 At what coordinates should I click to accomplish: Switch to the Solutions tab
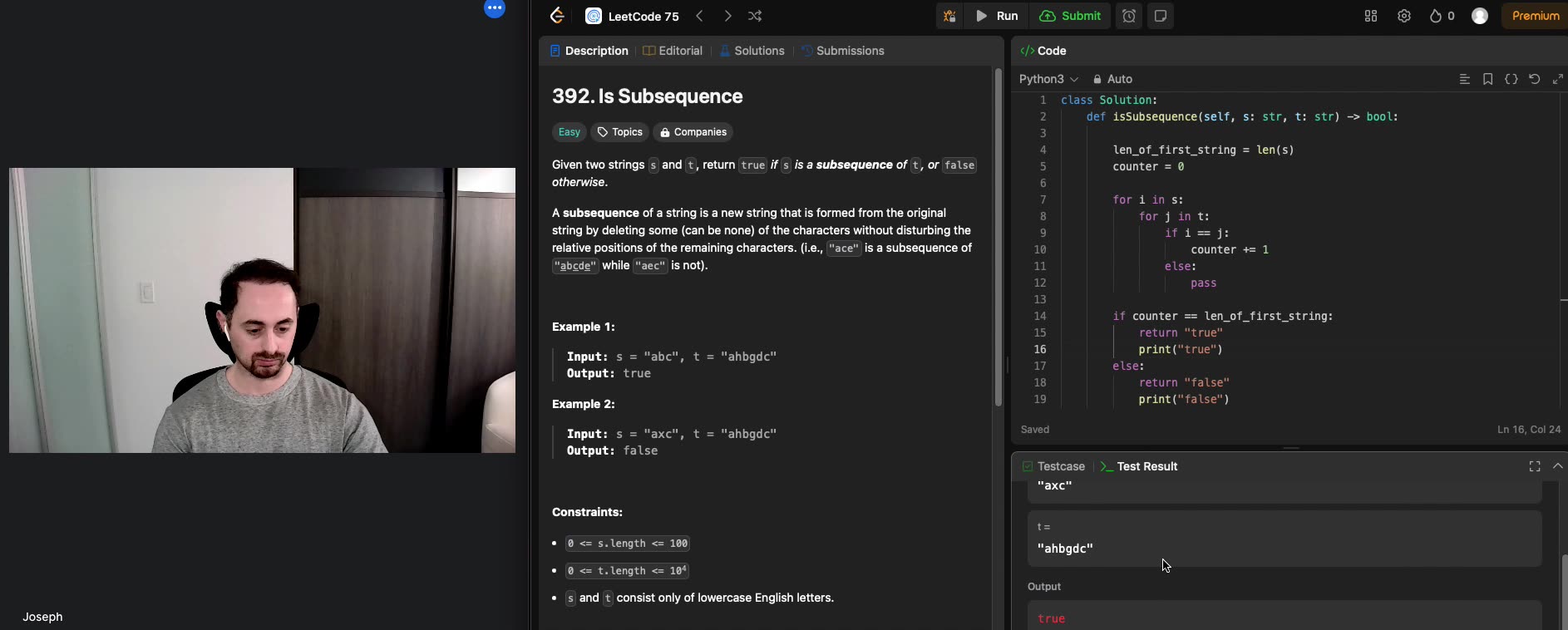point(752,51)
